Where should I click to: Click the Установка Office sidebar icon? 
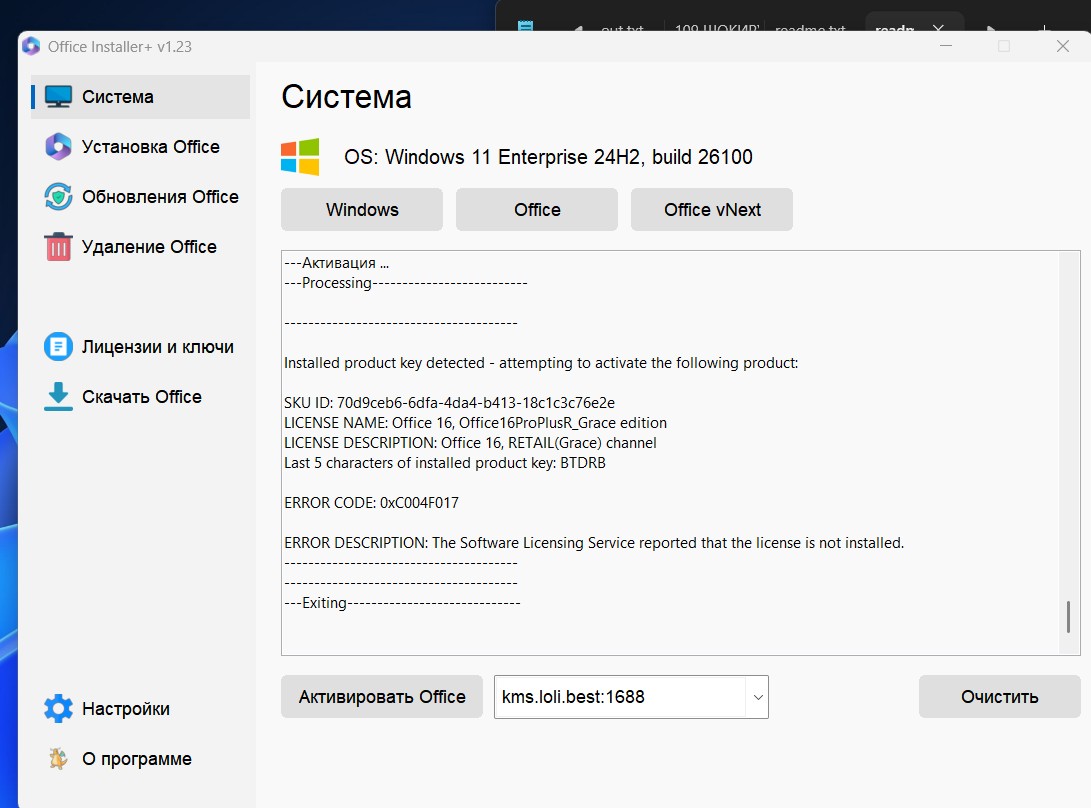coord(59,147)
